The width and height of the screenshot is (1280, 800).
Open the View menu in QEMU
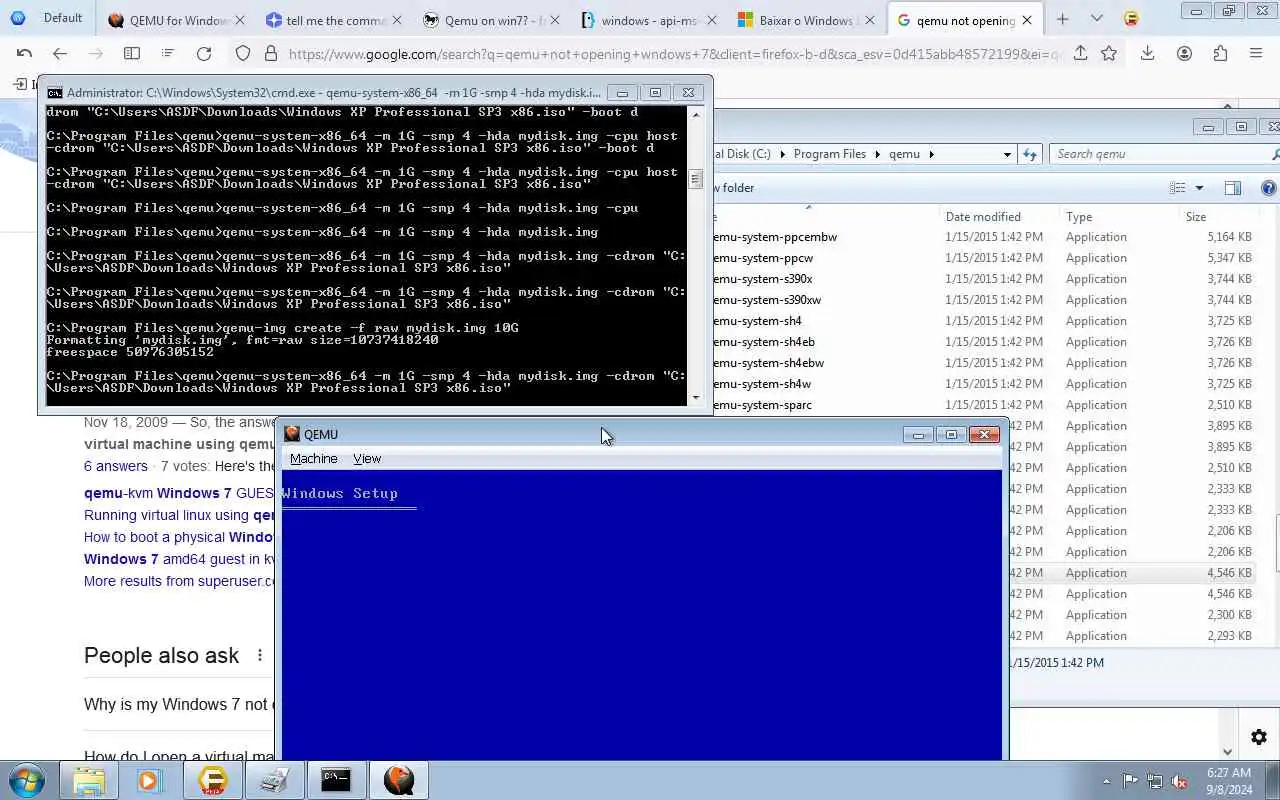tap(367, 458)
